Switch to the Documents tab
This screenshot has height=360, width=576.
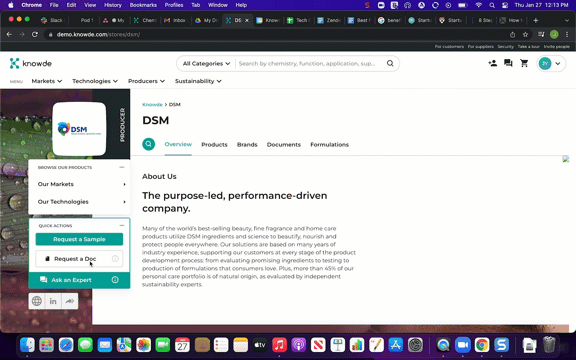coord(284,145)
